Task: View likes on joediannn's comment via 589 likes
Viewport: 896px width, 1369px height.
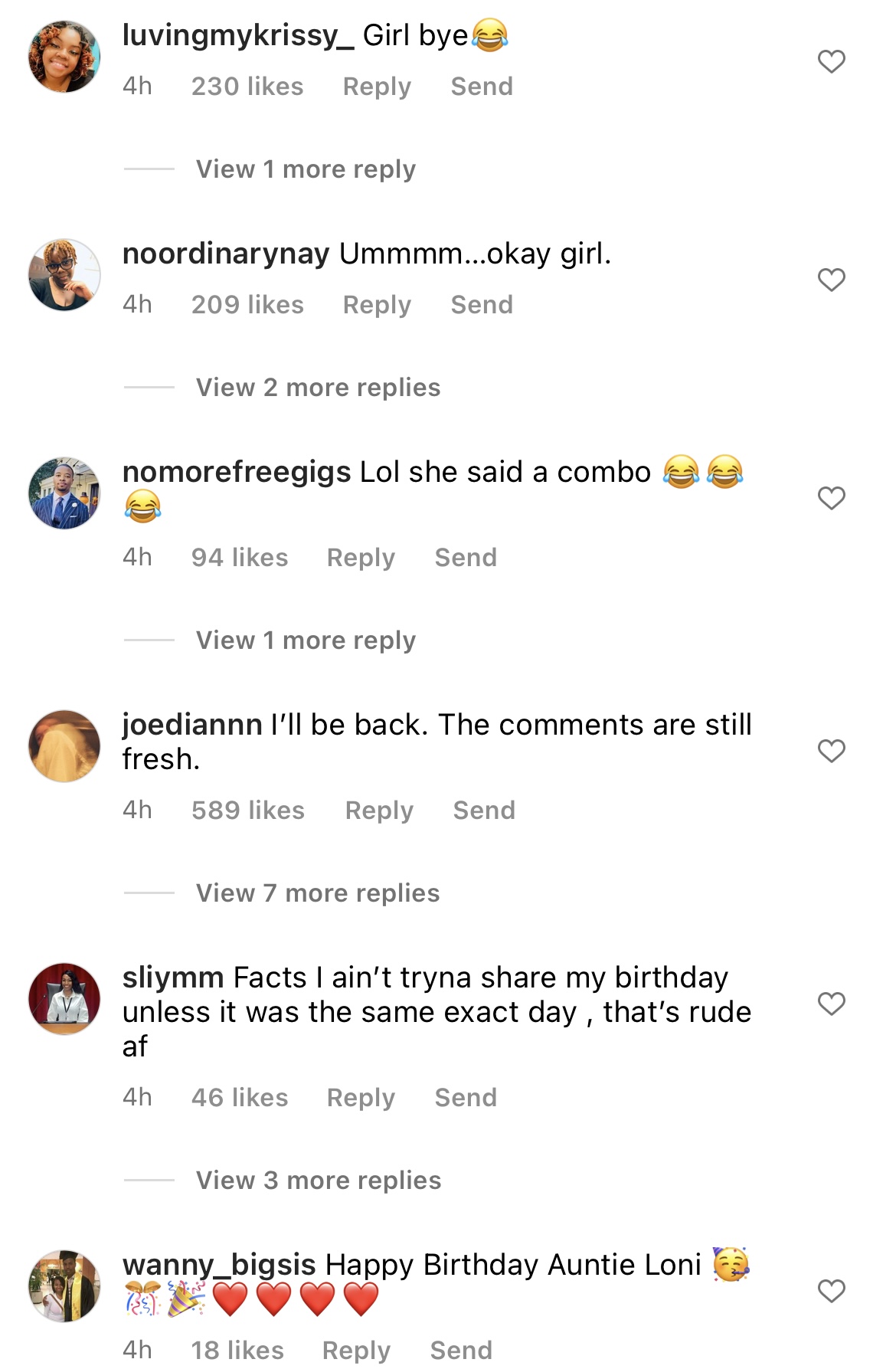Action: click(248, 810)
